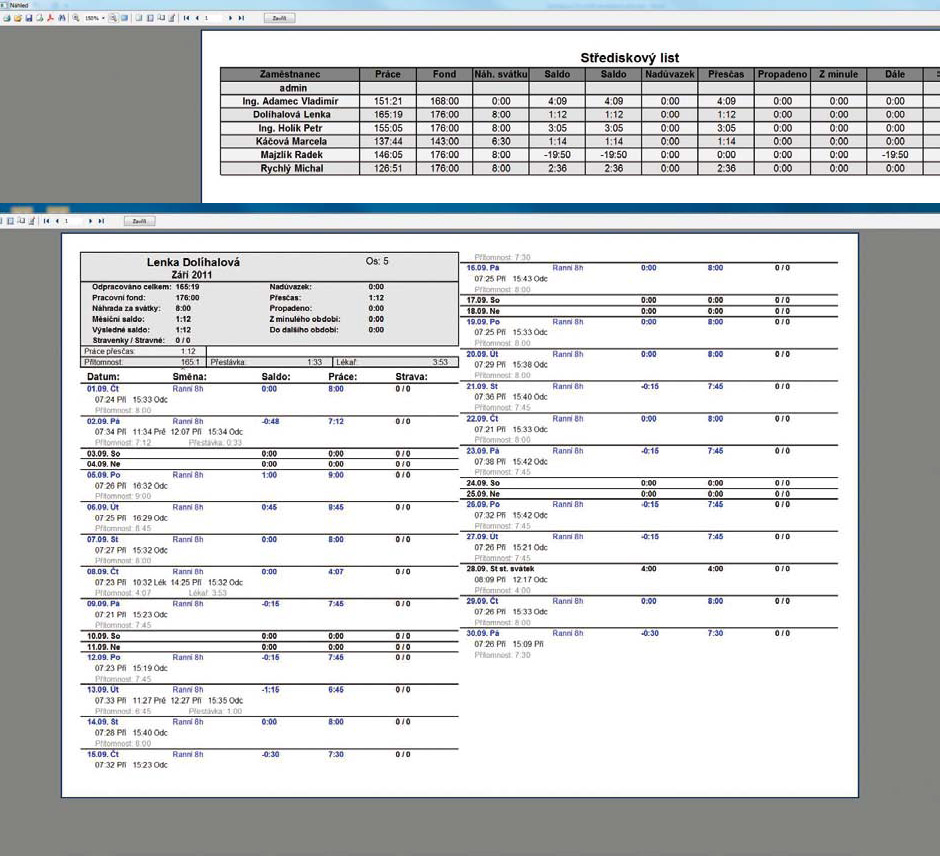Image resolution: width=940 pixels, height=856 pixels.
Task: Click Káčová's Fond value 143:00
Action: click(444, 141)
